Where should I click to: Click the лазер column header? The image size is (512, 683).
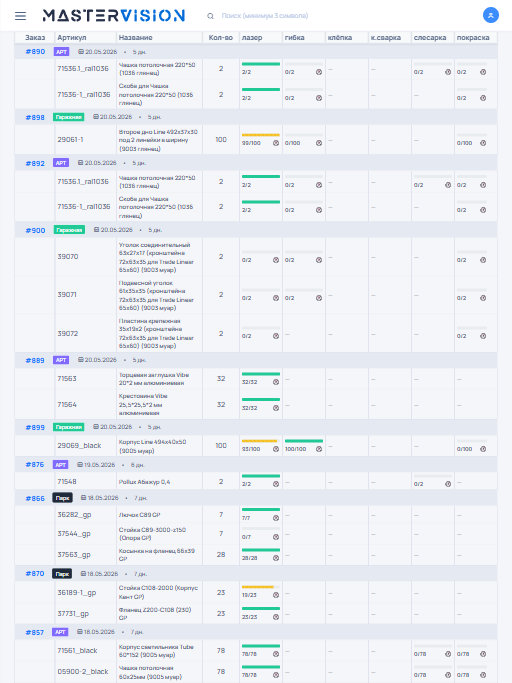[x=252, y=37]
